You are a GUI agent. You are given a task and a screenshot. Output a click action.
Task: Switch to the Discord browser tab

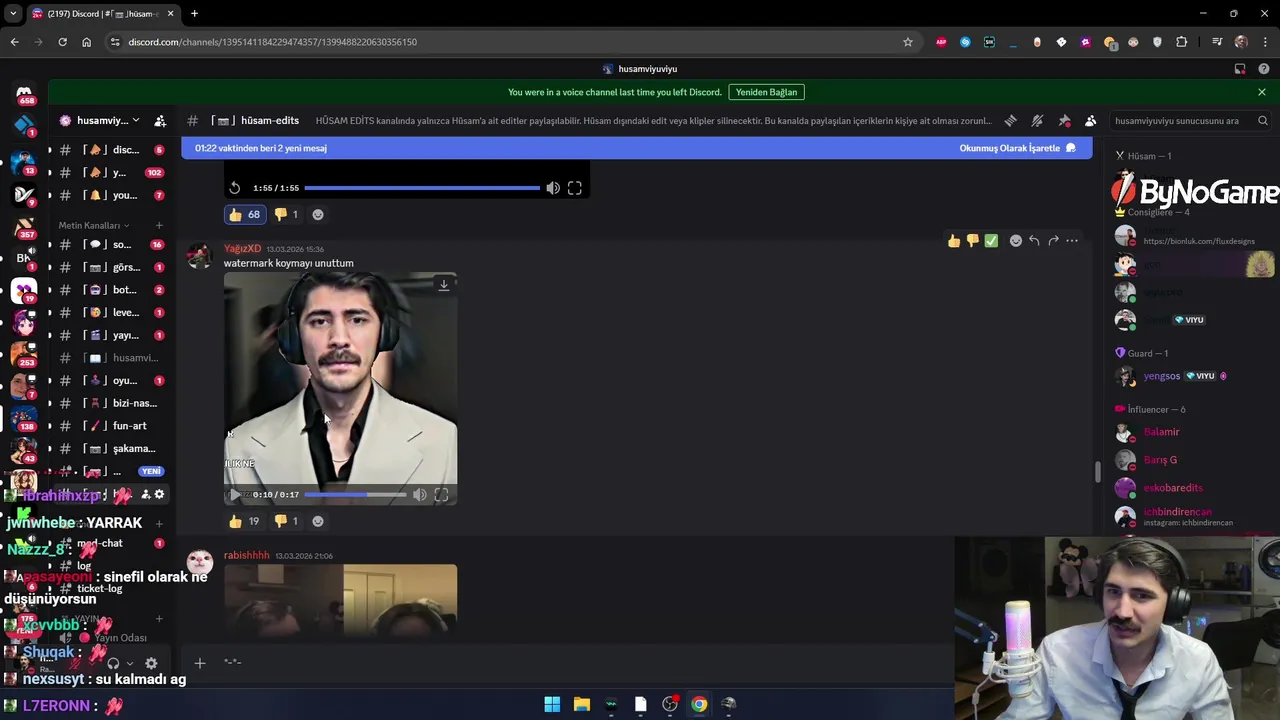click(x=102, y=14)
